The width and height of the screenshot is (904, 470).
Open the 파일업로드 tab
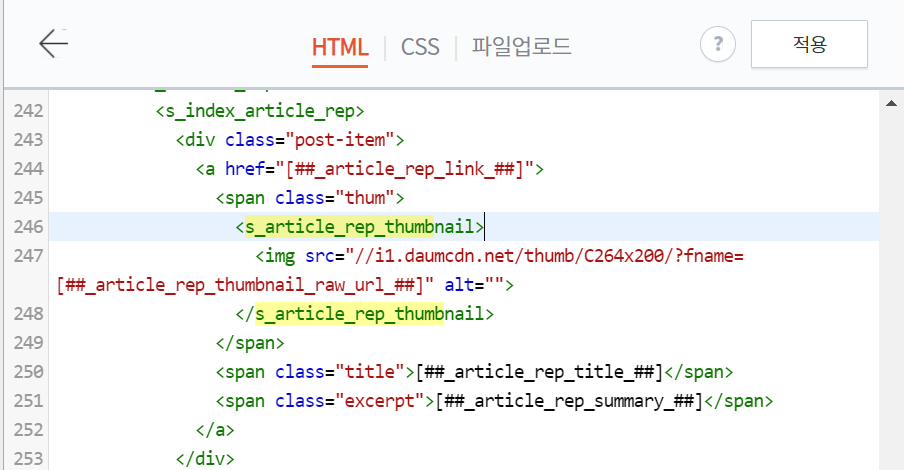(521, 47)
